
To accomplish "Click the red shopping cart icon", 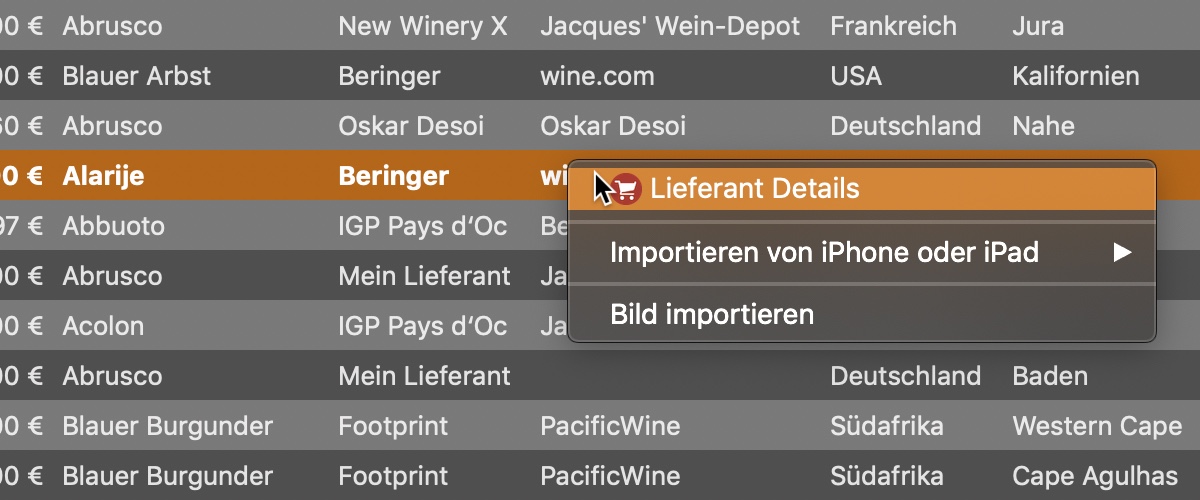I will pos(626,188).
